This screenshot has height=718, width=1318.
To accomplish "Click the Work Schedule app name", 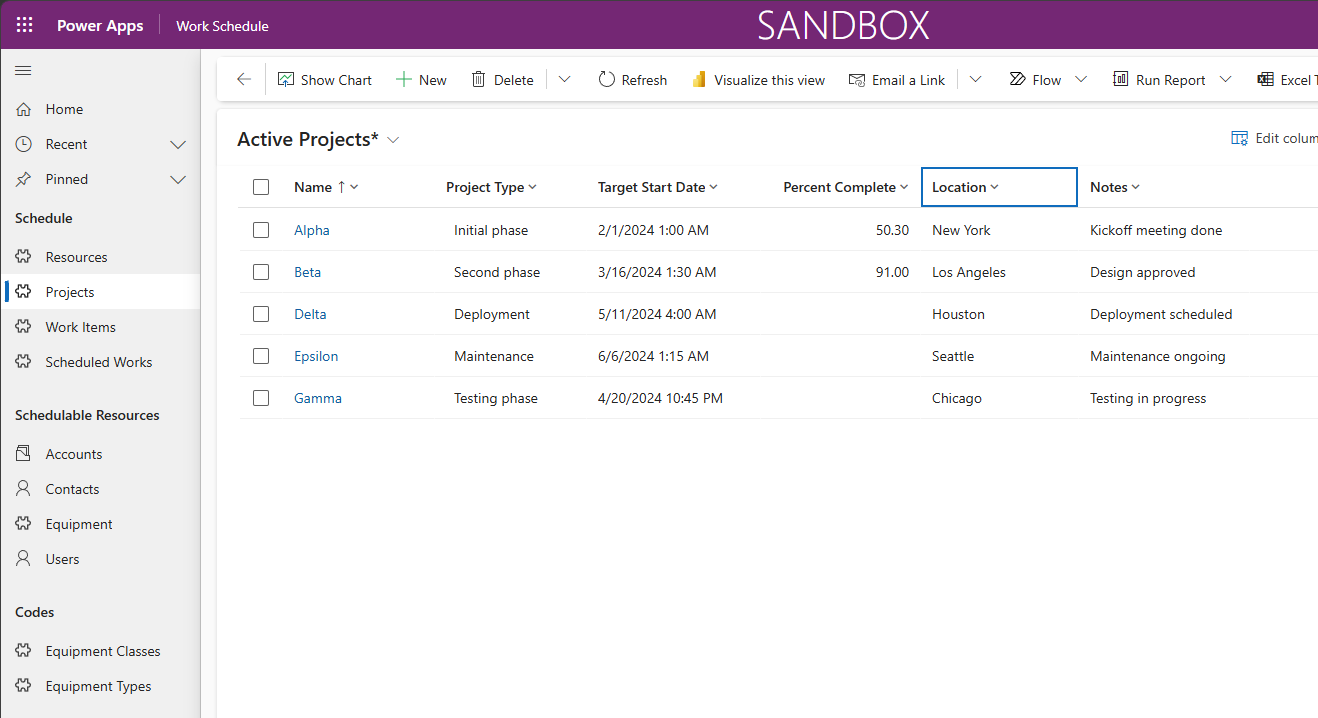I will coord(222,26).
